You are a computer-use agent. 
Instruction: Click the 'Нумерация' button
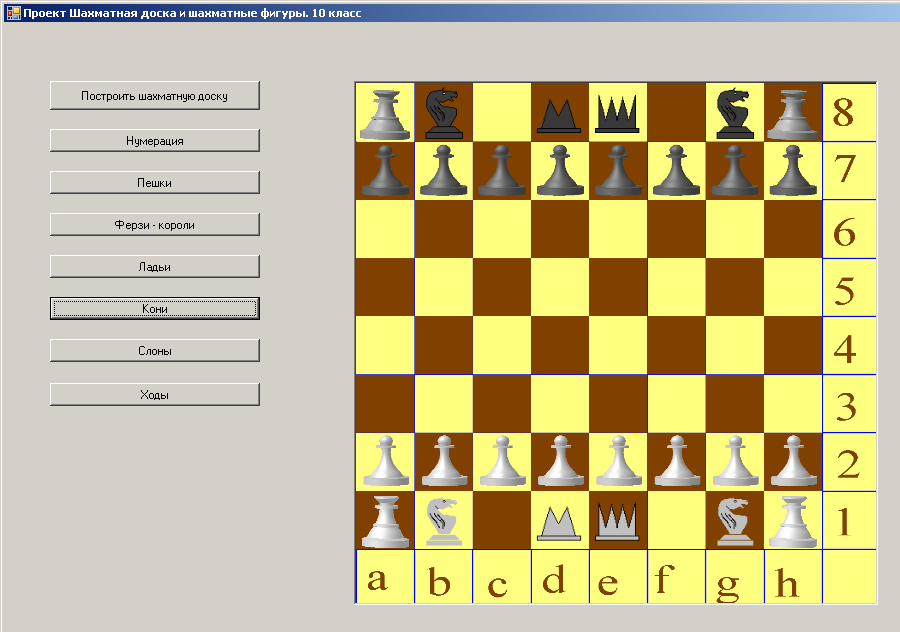click(155, 141)
